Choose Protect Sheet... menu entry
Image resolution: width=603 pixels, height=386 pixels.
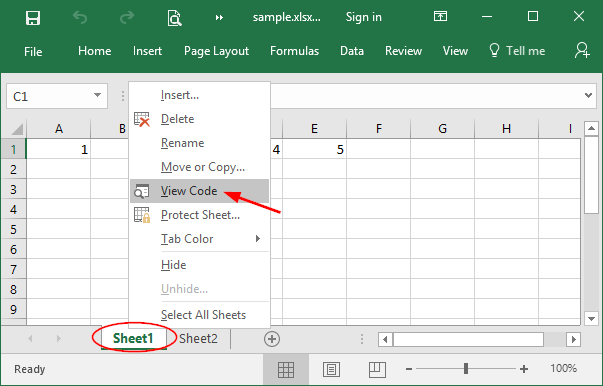click(x=199, y=215)
